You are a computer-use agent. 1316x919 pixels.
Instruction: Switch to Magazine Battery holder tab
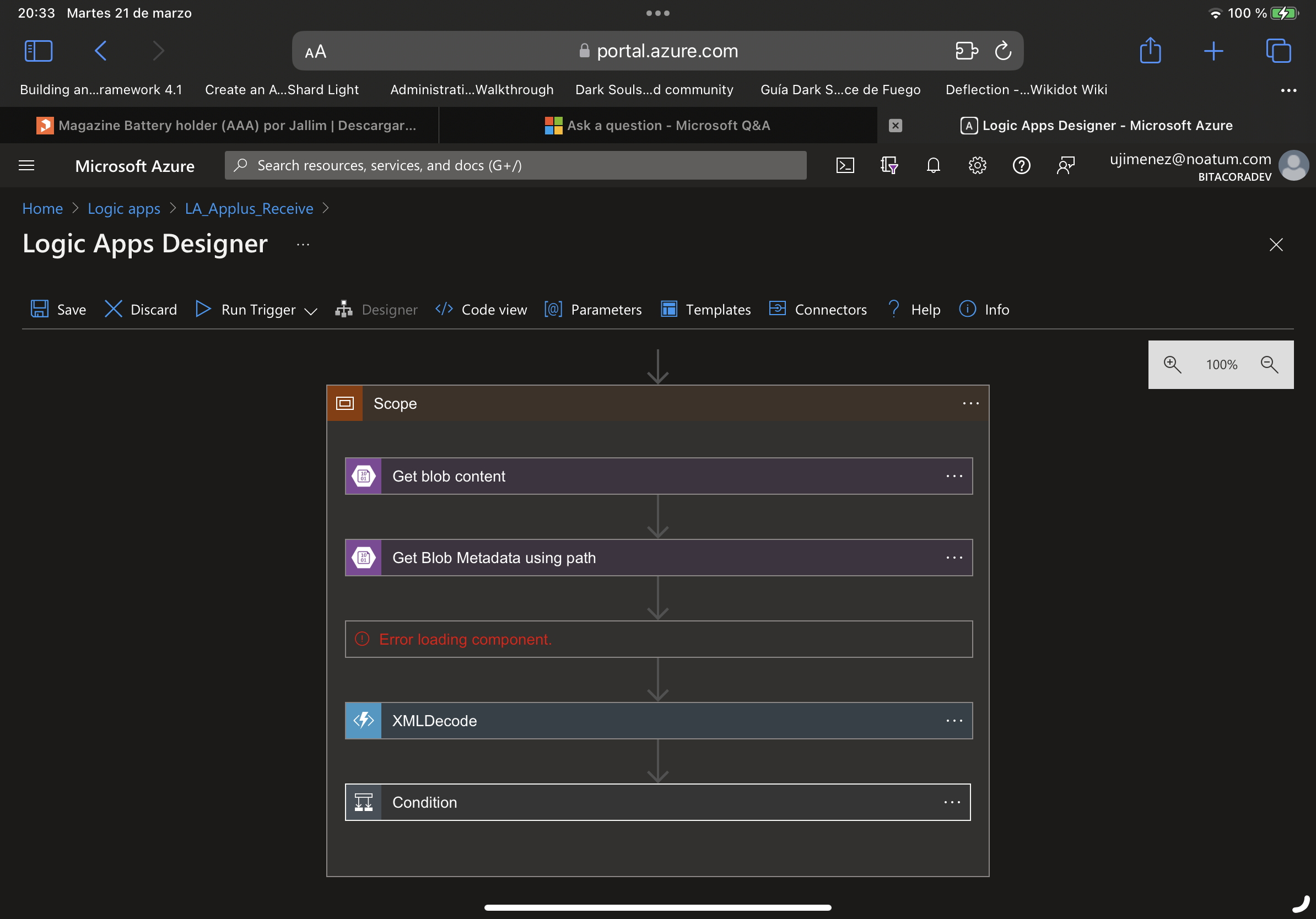226,126
